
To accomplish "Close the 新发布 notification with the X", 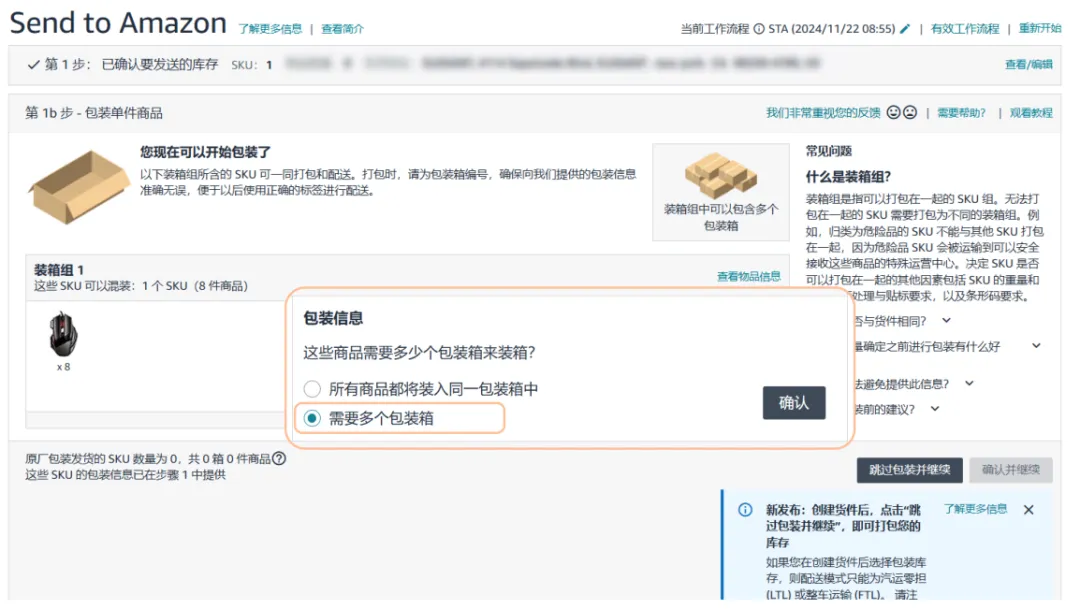I will tap(1028, 510).
